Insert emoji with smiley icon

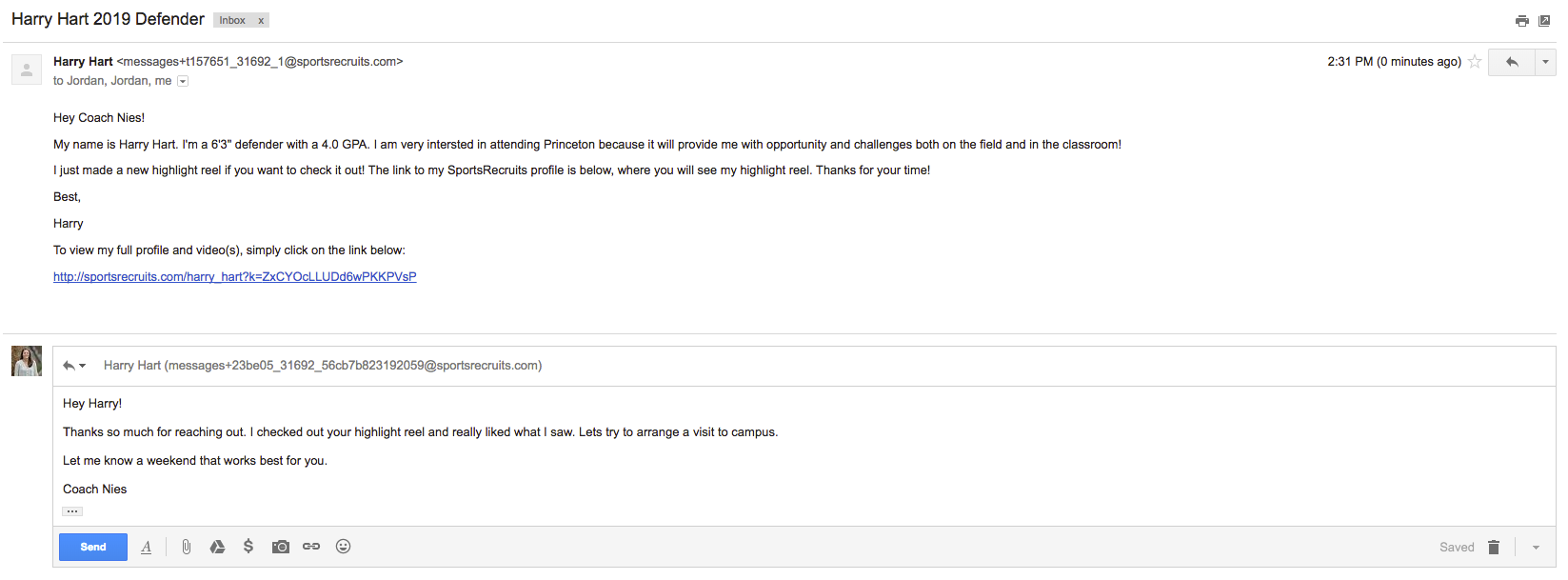point(344,547)
